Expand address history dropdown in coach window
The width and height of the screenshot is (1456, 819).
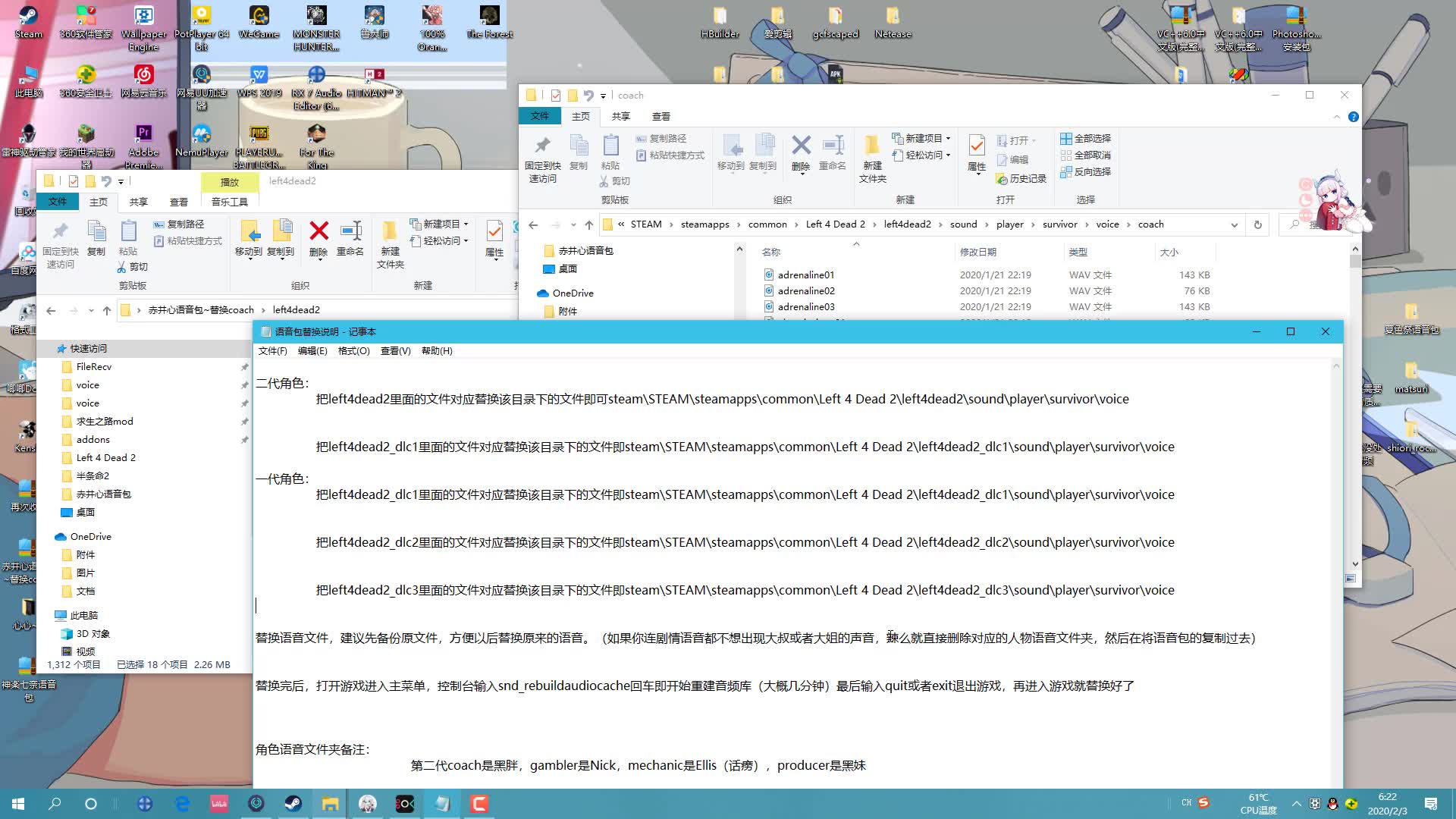[x=1235, y=224]
